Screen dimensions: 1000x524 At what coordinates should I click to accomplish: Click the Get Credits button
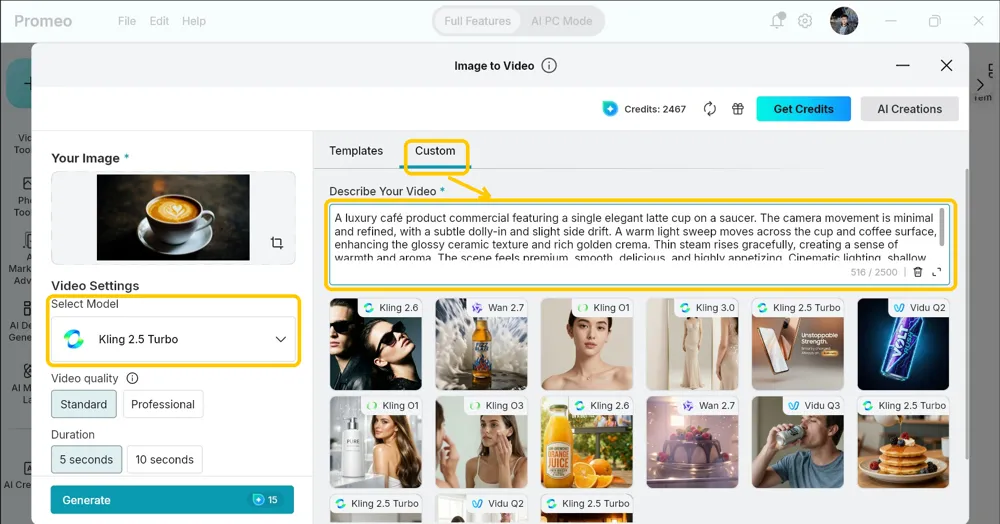(804, 109)
